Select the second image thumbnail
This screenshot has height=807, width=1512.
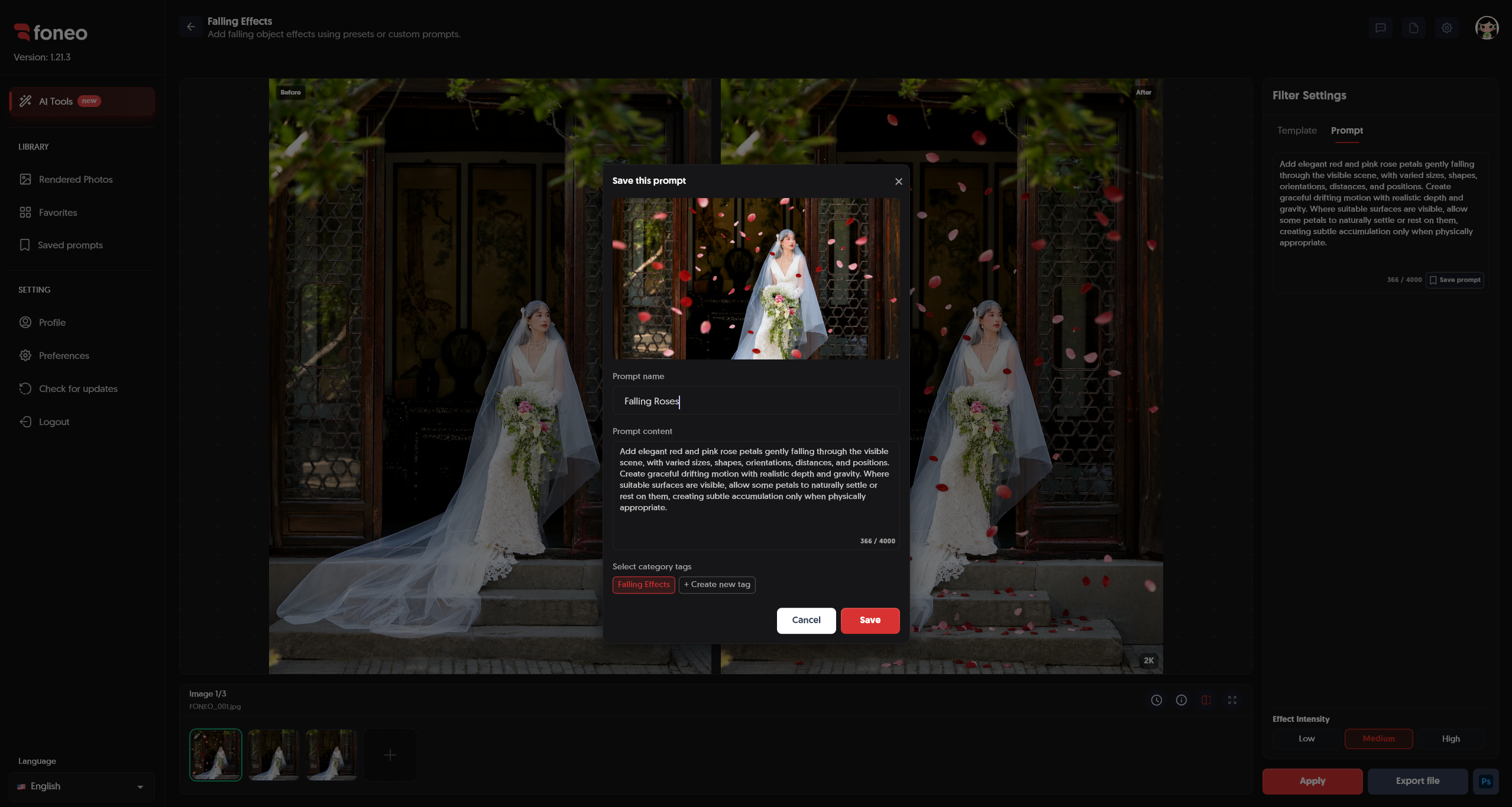[x=274, y=755]
